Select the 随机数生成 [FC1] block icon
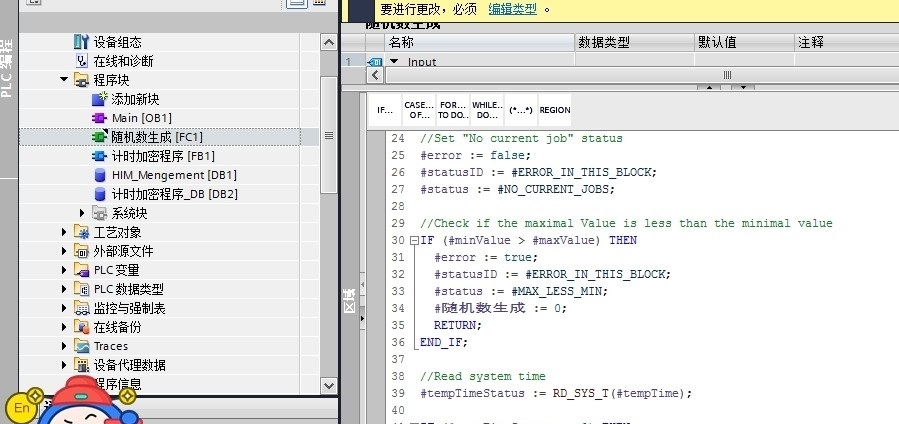 pyautogui.click(x=100, y=137)
